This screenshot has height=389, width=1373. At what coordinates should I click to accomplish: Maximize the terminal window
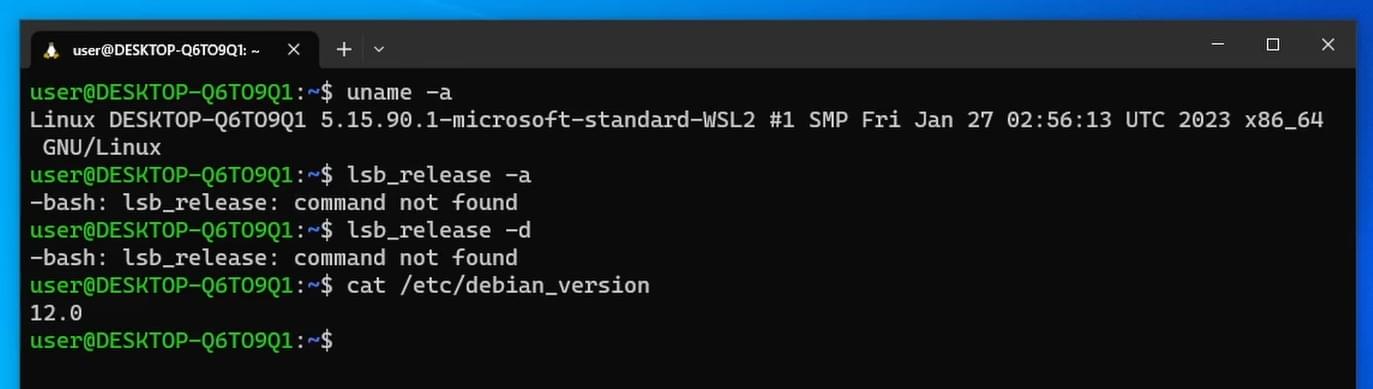tap(1273, 45)
